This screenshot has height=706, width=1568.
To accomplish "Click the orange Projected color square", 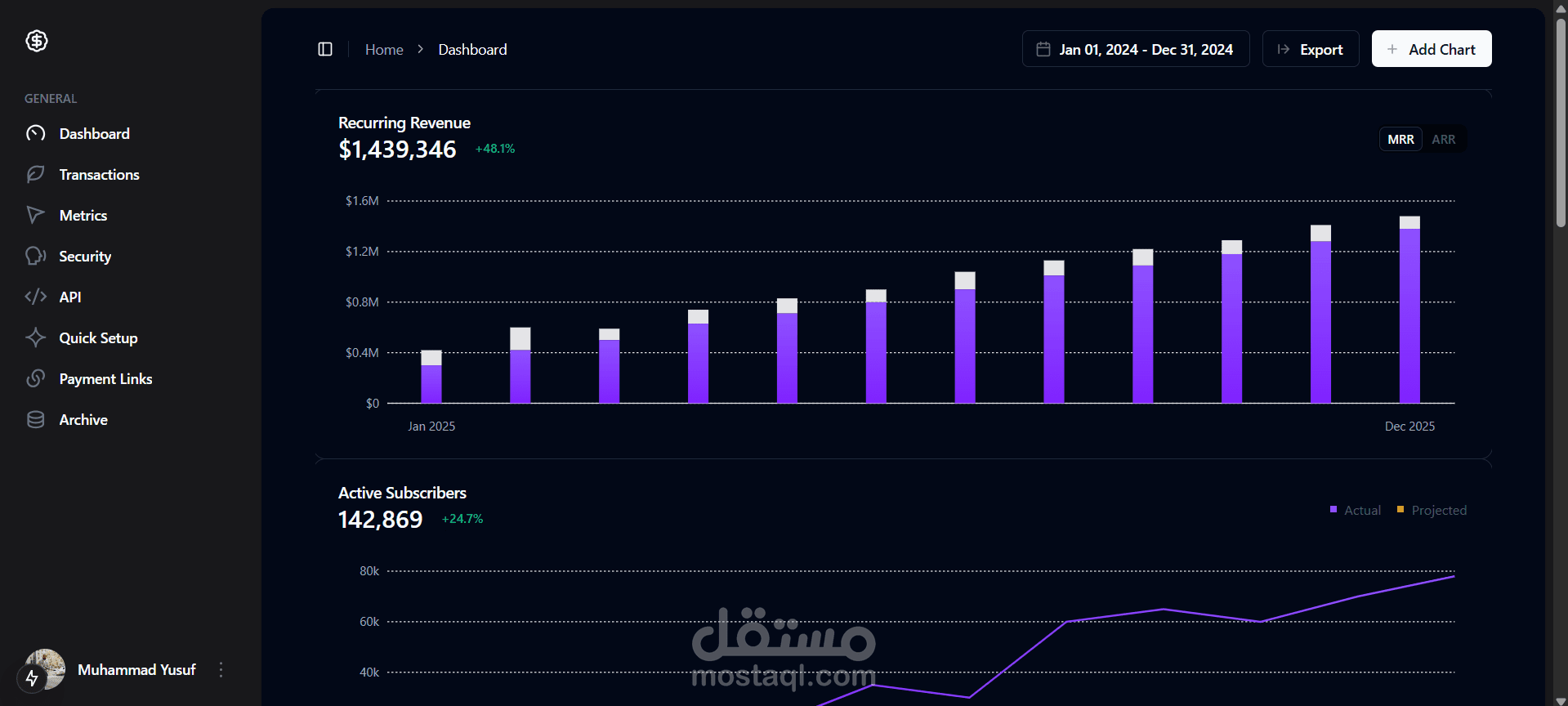I will pos(1400,509).
